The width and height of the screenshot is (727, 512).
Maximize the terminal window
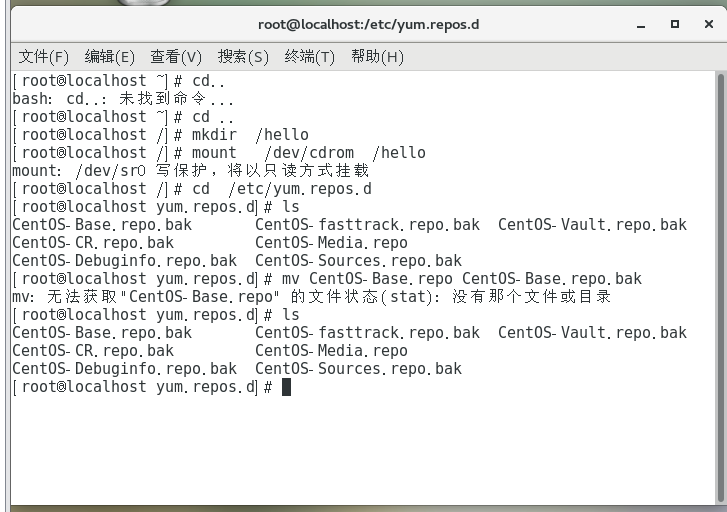coord(675,23)
